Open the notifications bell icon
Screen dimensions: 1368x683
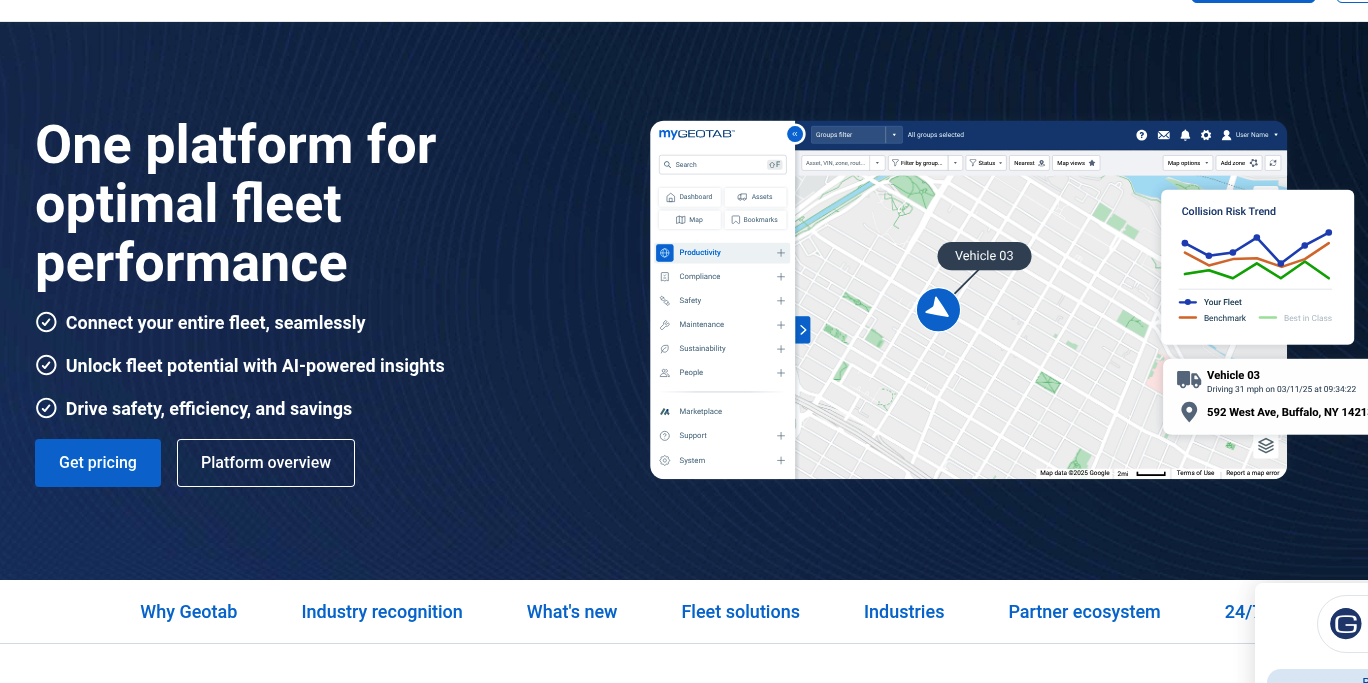(1185, 135)
